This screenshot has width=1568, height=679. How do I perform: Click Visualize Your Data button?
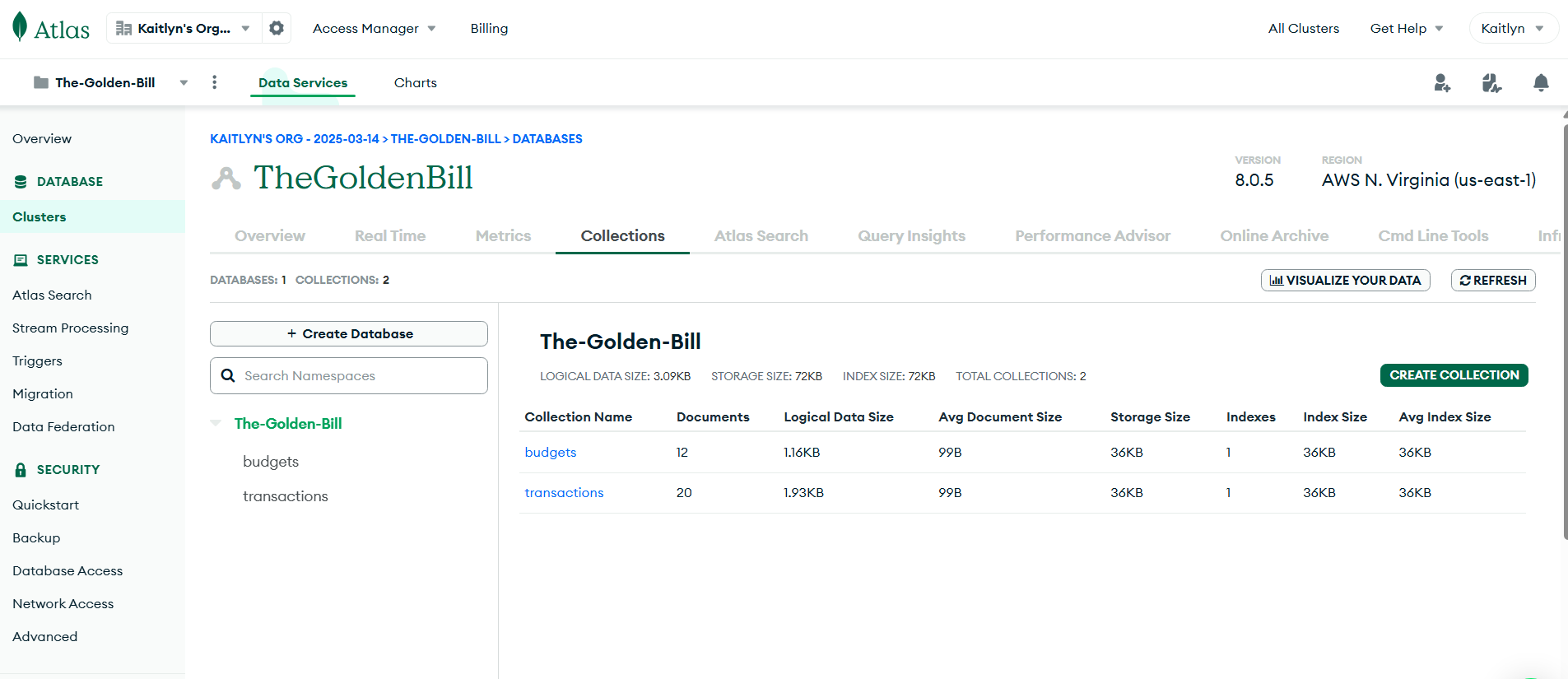1346,280
